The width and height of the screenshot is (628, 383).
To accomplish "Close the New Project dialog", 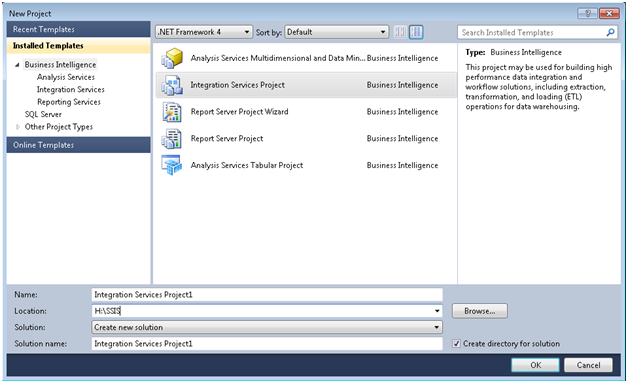I will click(609, 14).
